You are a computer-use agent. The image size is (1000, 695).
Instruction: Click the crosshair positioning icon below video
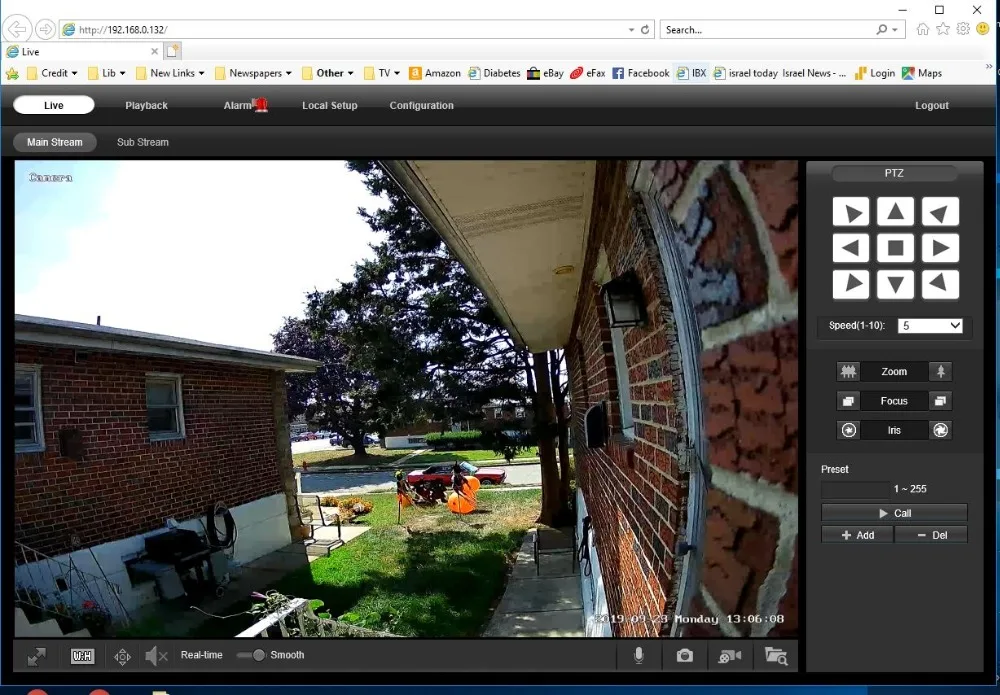click(122, 656)
